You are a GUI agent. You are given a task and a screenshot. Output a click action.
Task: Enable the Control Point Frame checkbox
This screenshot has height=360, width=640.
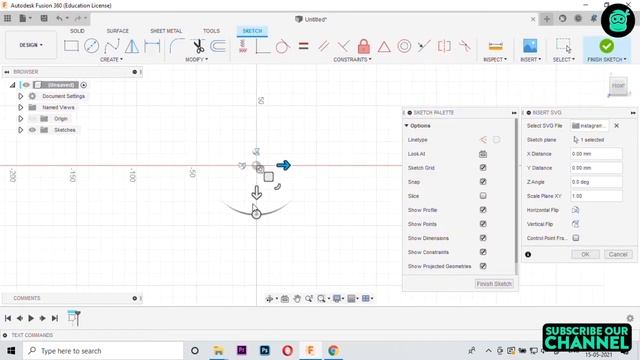576,238
